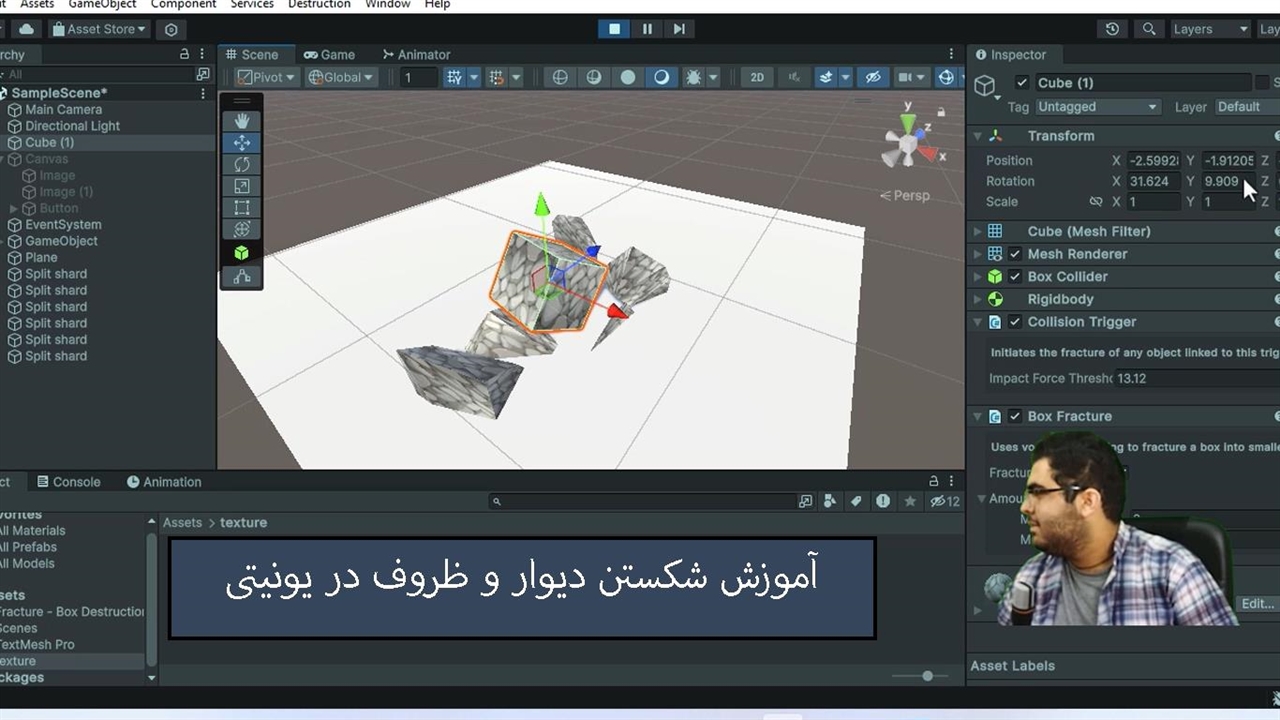Click the Rotation X value field

pyautogui.click(x=1153, y=182)
